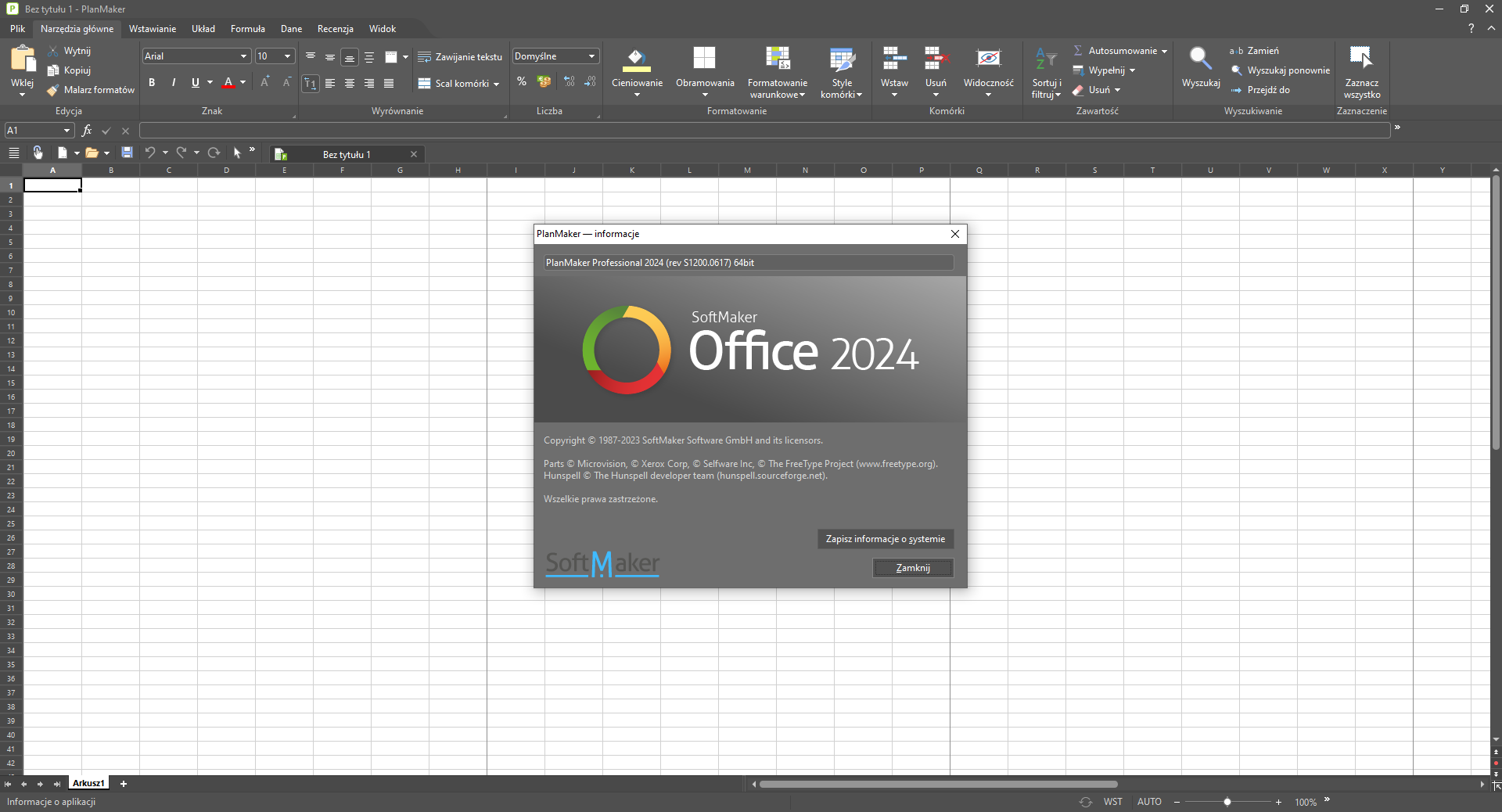Click Zaznacz wszystko select all
The height and width of the screenshot is (812, 1502).
click(x=1362, y=71)
